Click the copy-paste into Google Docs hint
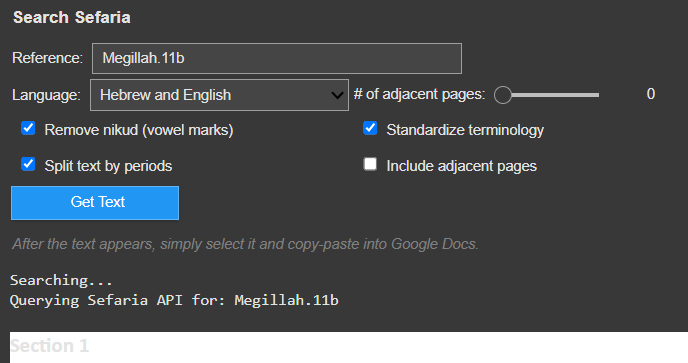 coord(245,244)
